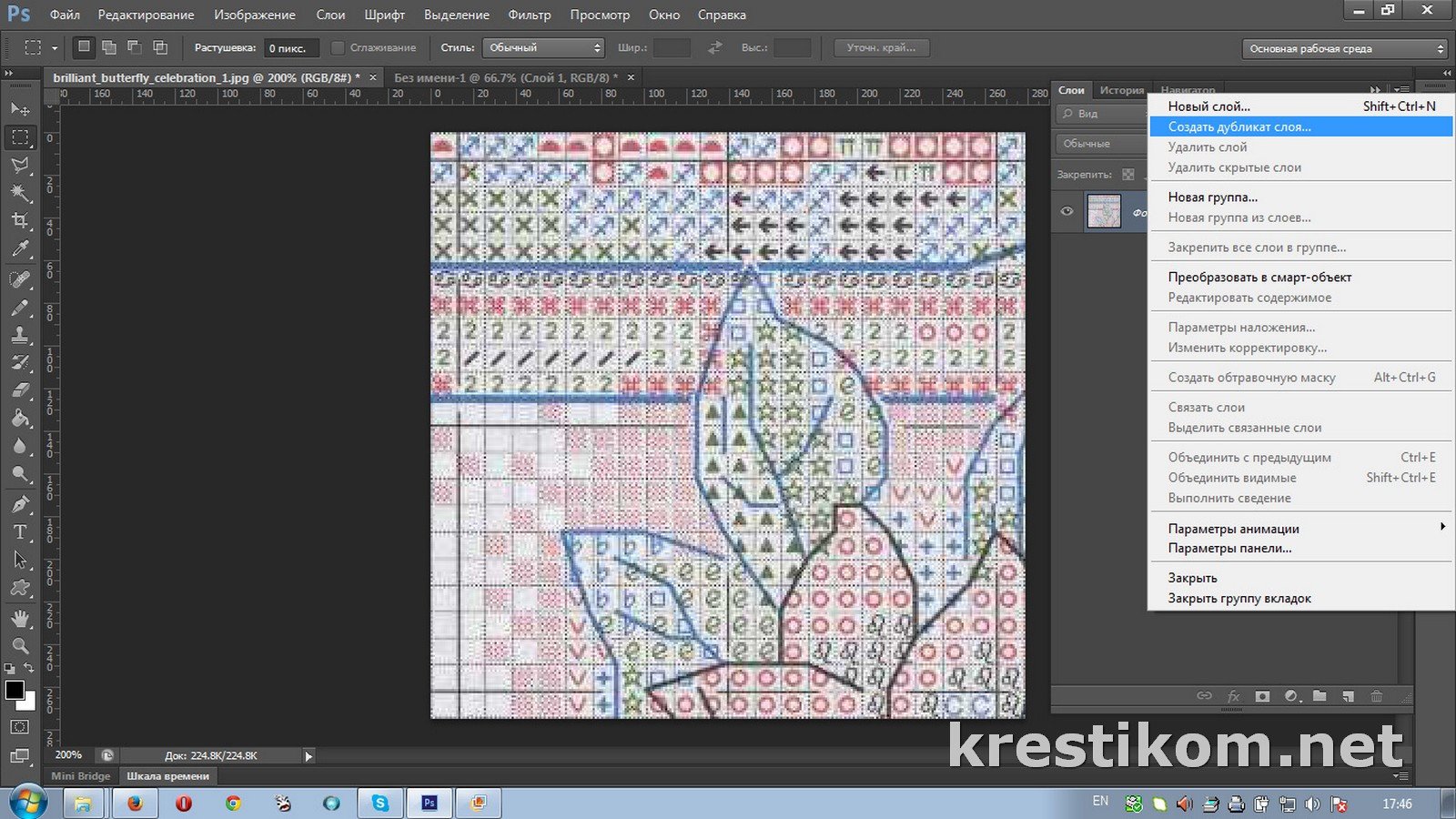Select the Magic Wand tool
This screenshot has width=1456, height=819.
(19, 193)
